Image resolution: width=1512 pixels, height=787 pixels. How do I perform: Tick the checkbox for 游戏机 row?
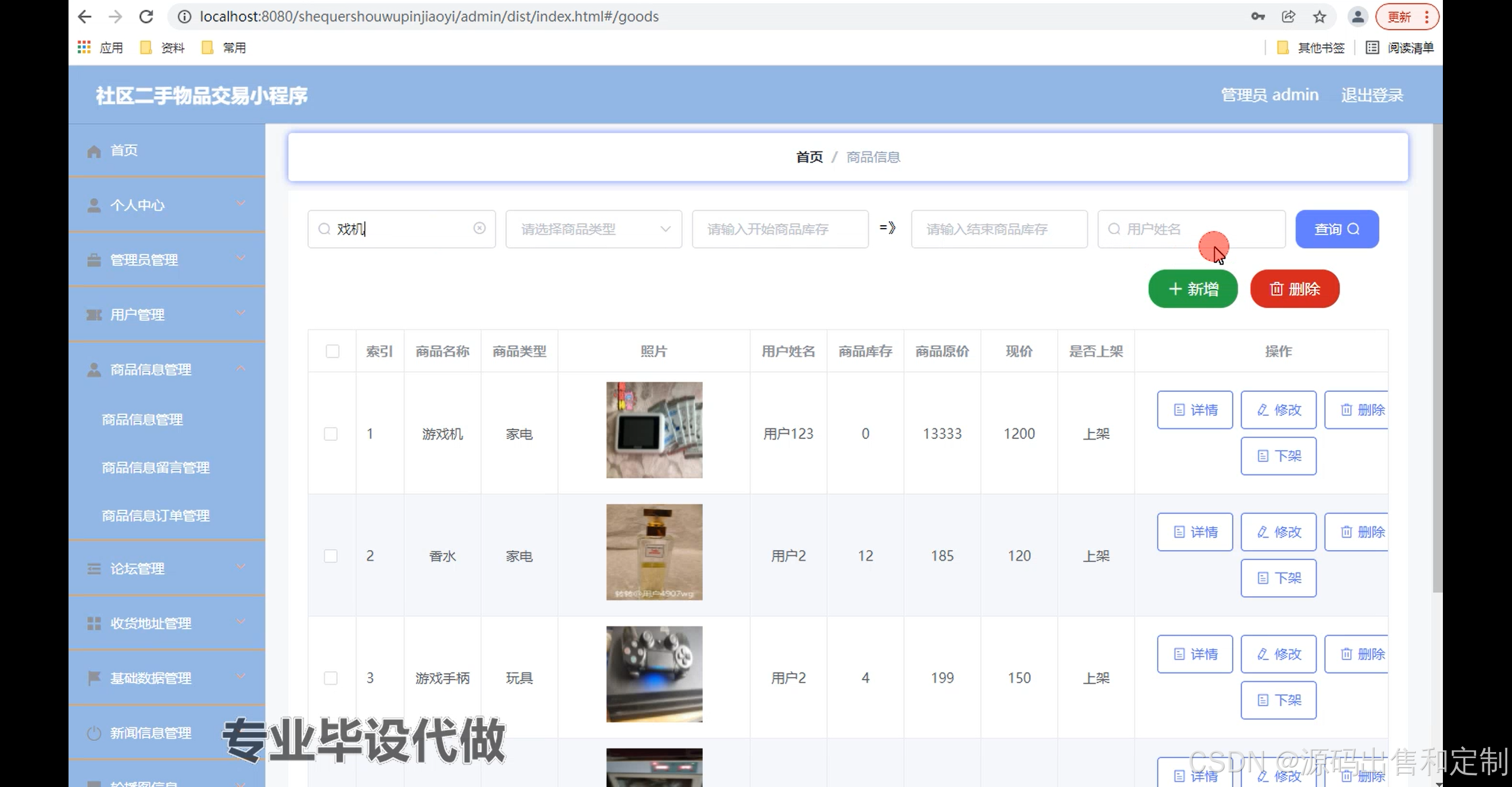coord(331,434)
